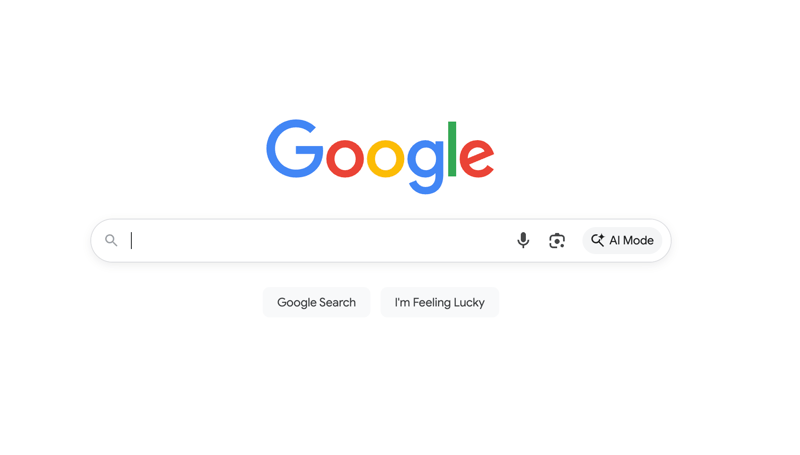Open Google Lens image search camera icon
Viewport: 800px width, 455px height.
pos(557,240)
